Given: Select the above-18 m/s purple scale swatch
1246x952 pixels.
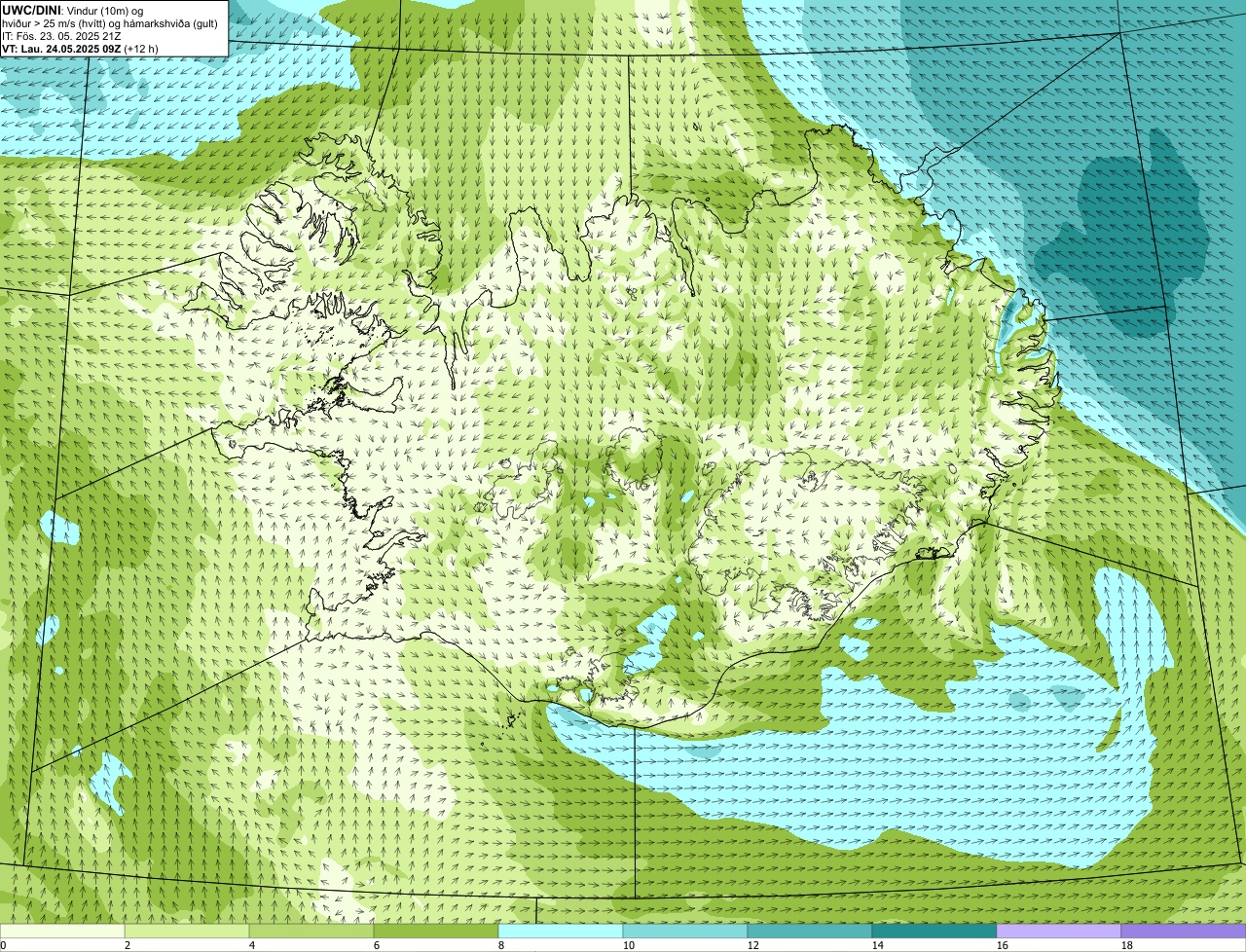Looking at the screenshot, I should (1184, 931).
